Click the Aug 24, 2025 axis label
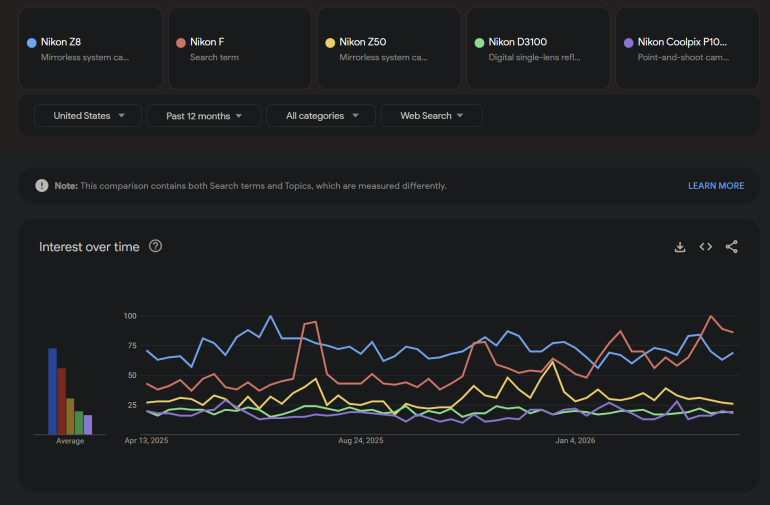Viewport: 770px width, 505px height. click(361, 440)
